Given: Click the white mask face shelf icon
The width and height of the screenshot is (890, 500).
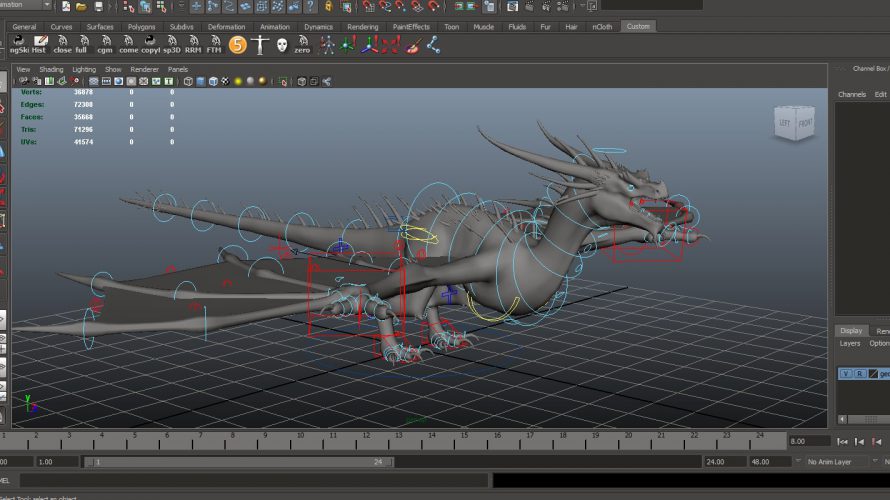Looking at the screenshot, I should coord(282,44).
